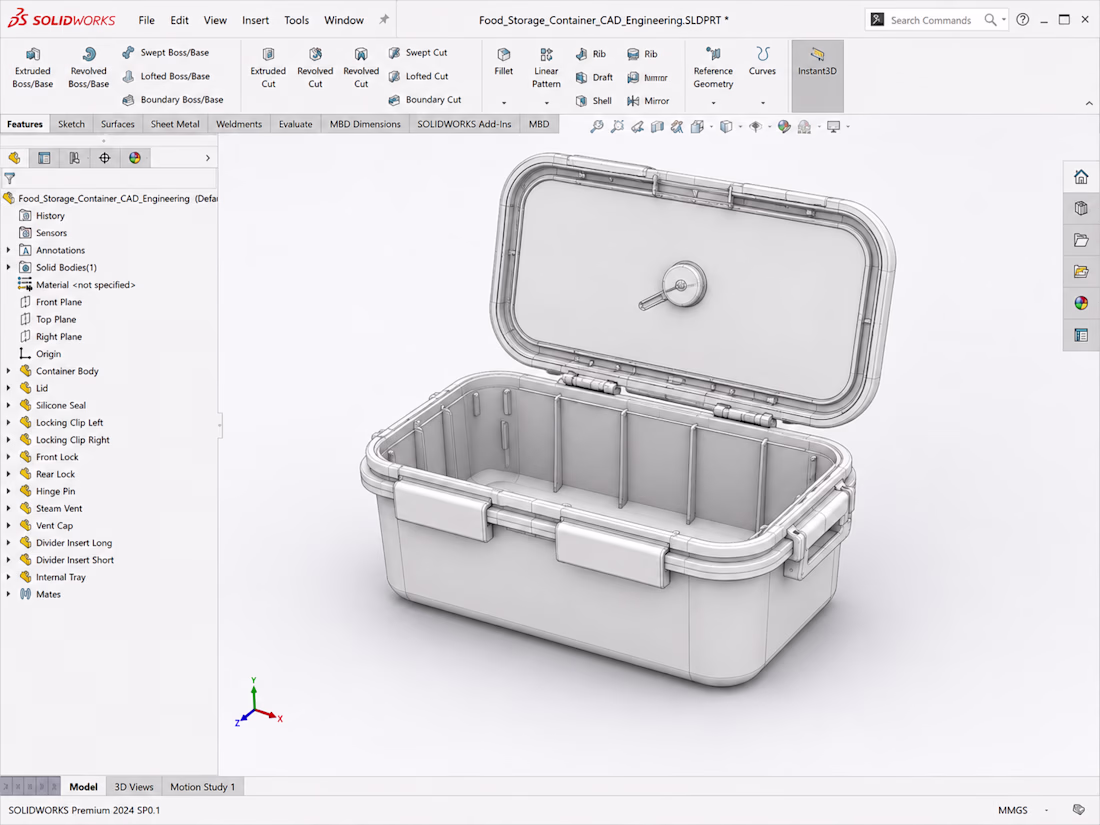This screenshot has width=1100, height=825.
Task: Click Zoom to Fit magnifier icon
Action: 596,126
